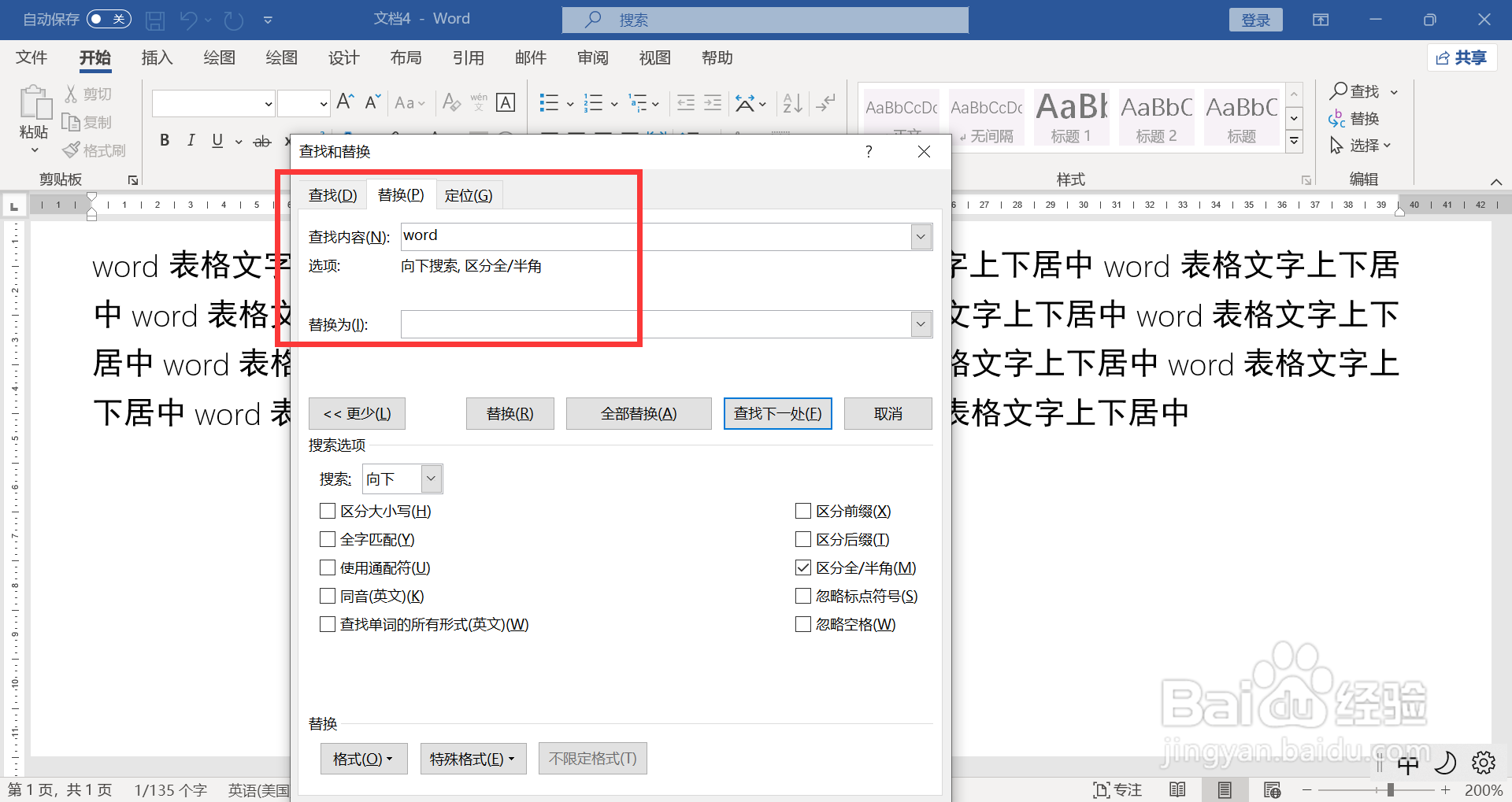This screenshot has width=1512, height=802.
Task: Toggle the AutoSave switch
Action: coord(109,19)
